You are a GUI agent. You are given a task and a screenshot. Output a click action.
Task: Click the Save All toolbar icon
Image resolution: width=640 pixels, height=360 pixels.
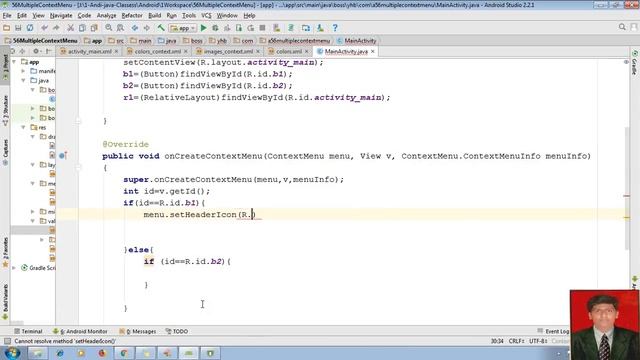18,28
